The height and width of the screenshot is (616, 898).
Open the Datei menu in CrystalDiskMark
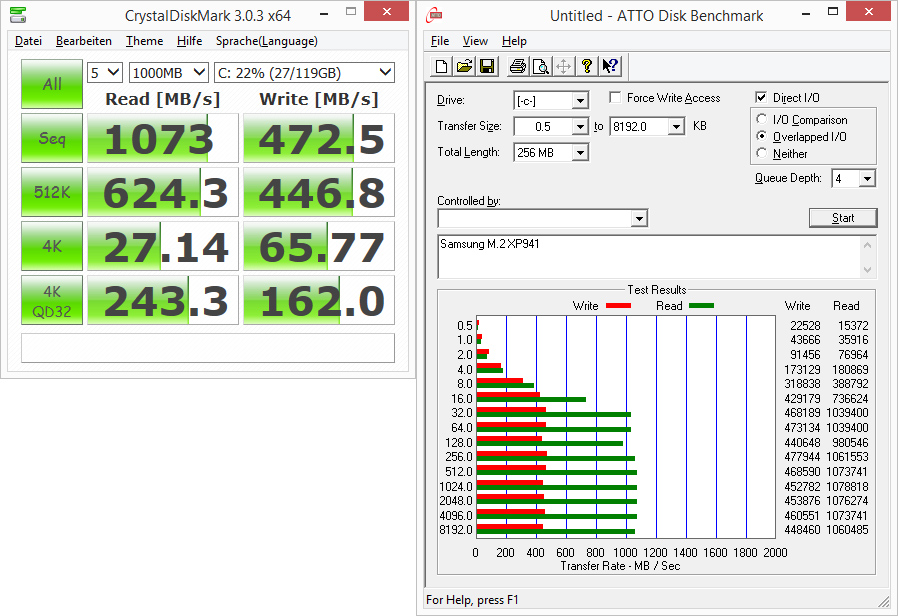[28, 41]
